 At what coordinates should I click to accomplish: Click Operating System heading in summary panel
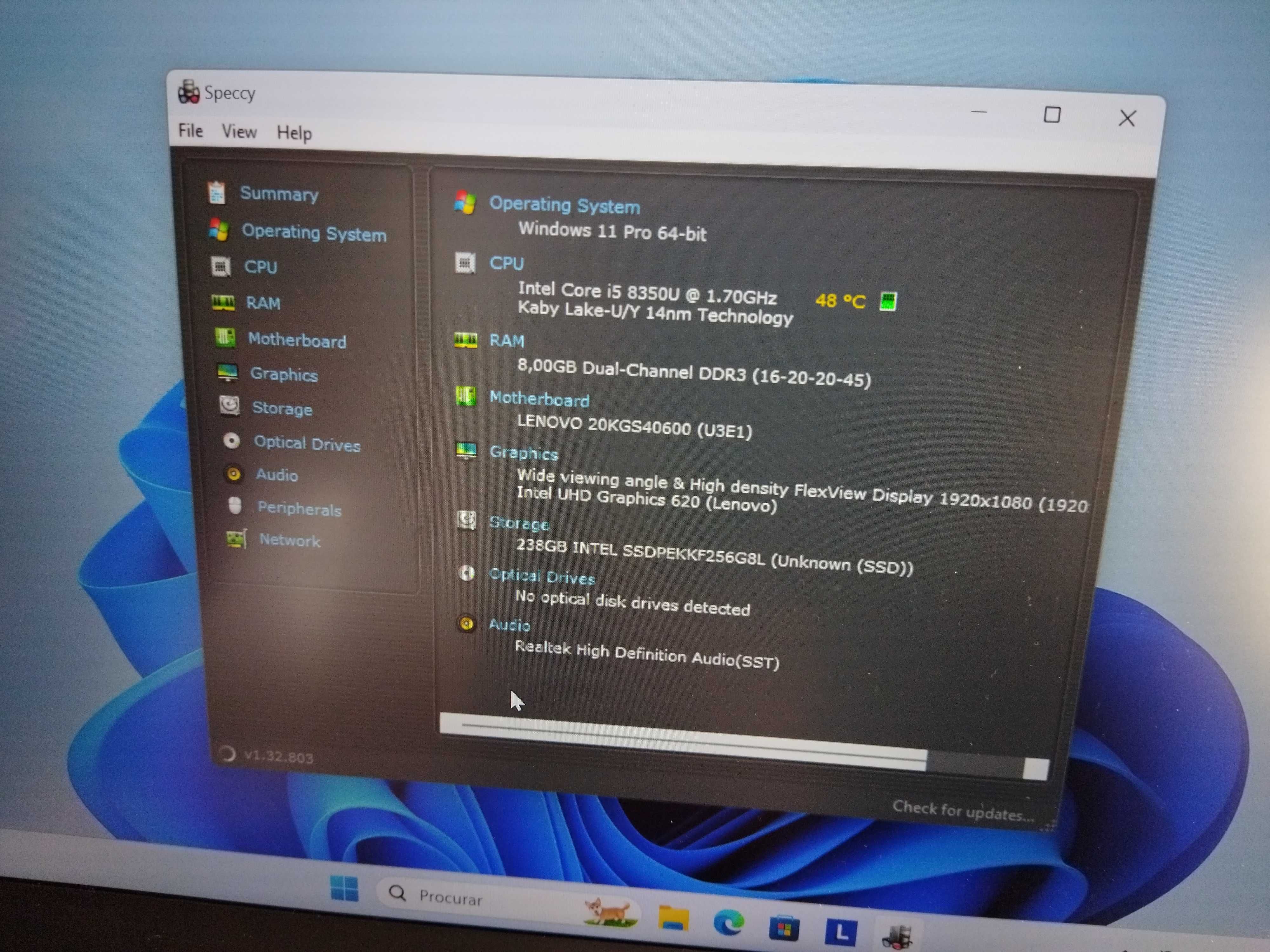[x=565, y=205]
